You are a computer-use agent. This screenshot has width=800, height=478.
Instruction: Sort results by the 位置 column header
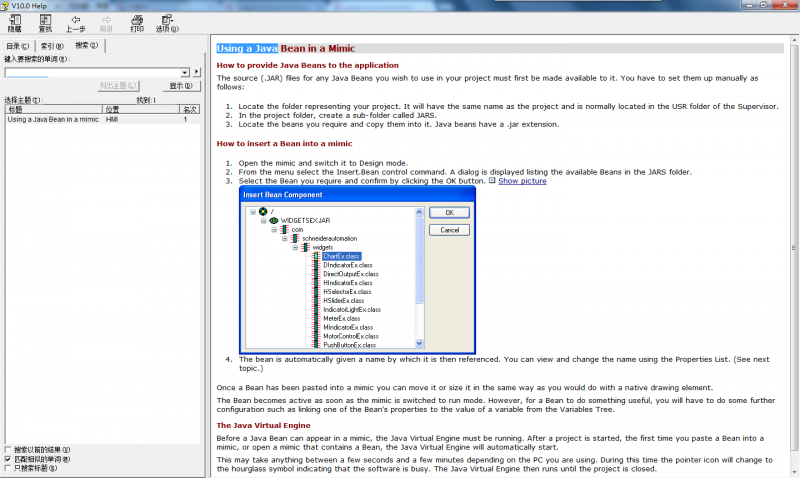141,109
